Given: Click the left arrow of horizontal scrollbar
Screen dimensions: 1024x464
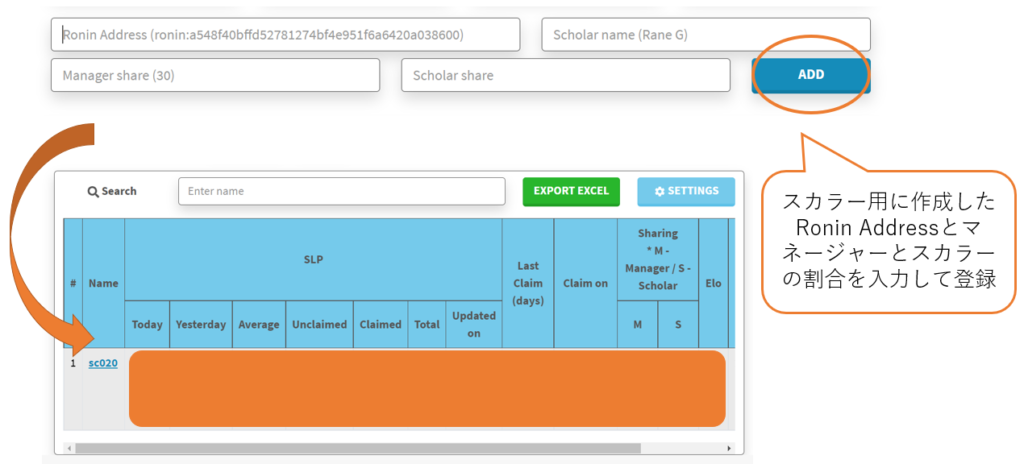Looking at the screenshot, I should point(69,448).
